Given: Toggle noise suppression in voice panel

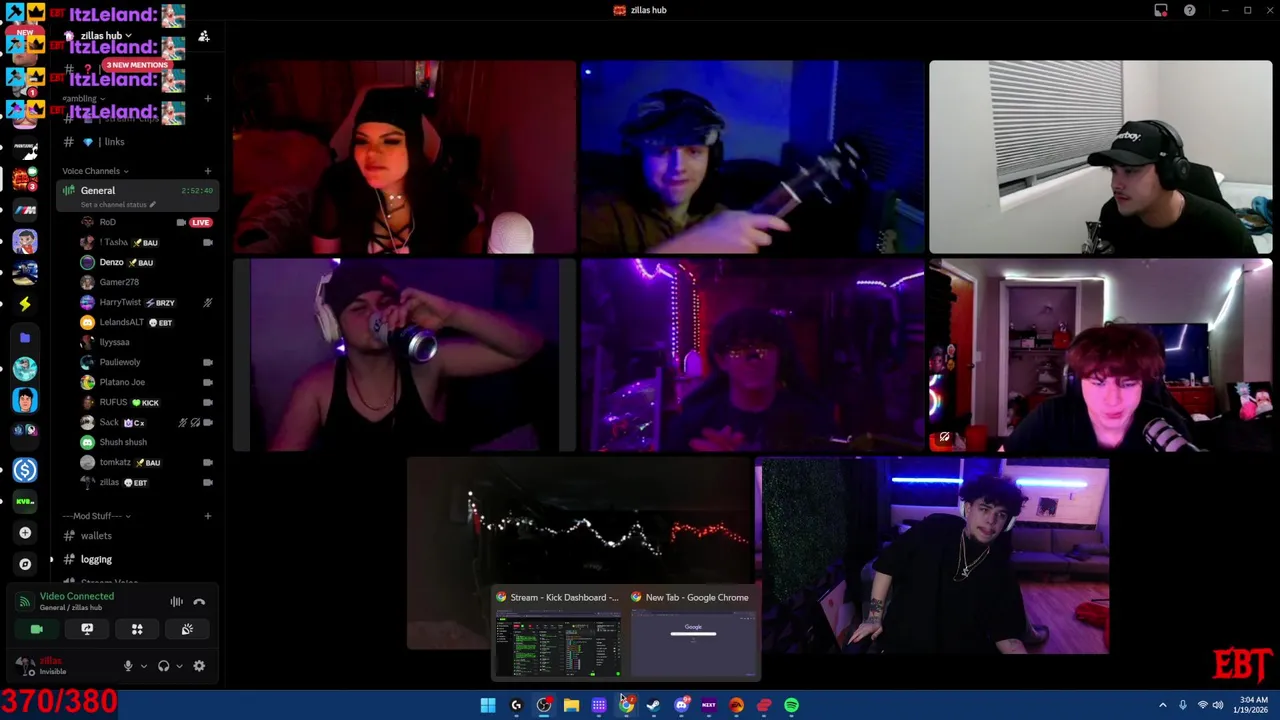Looking at the screenshot, I should click(x=176, y=602).
